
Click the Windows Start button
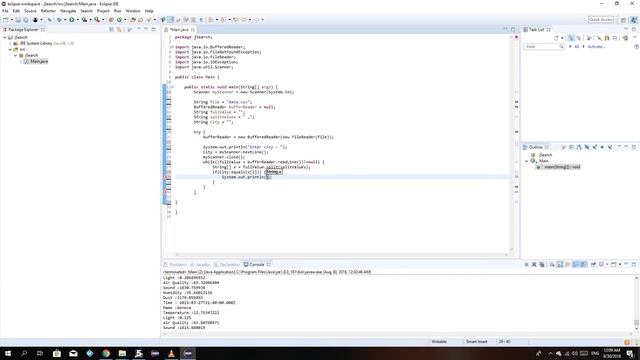8,353
